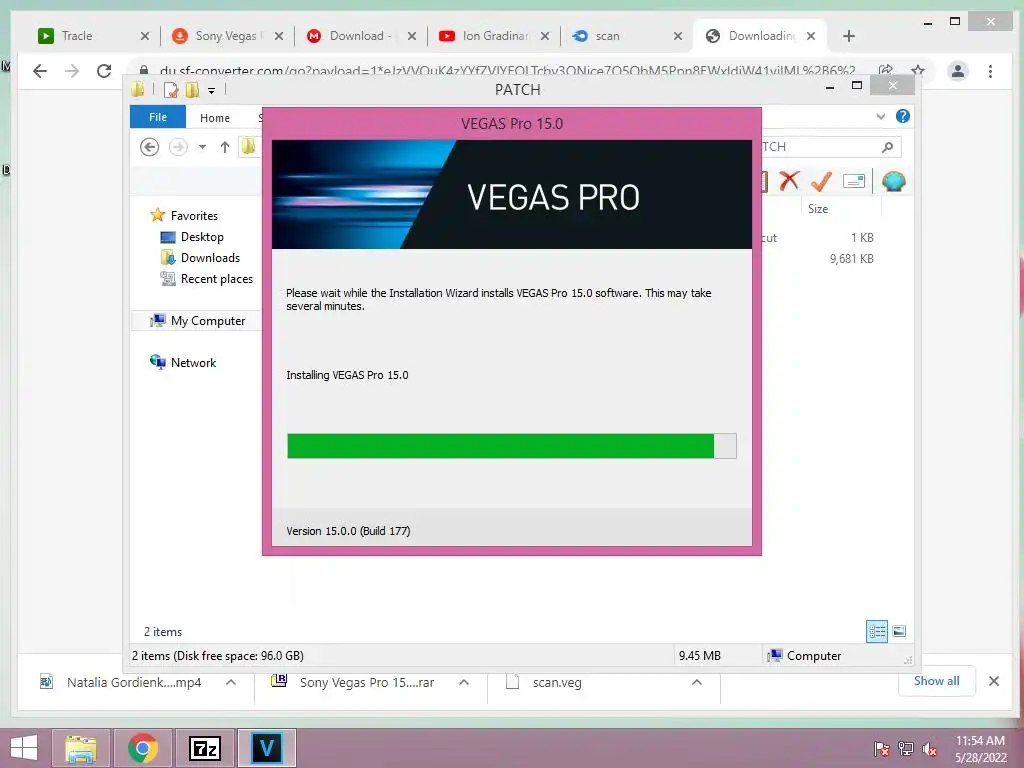Viewport: 1024px width, 768px height.
Task: Go forward in PATCH Explorer window
Action: click(178, 147)
